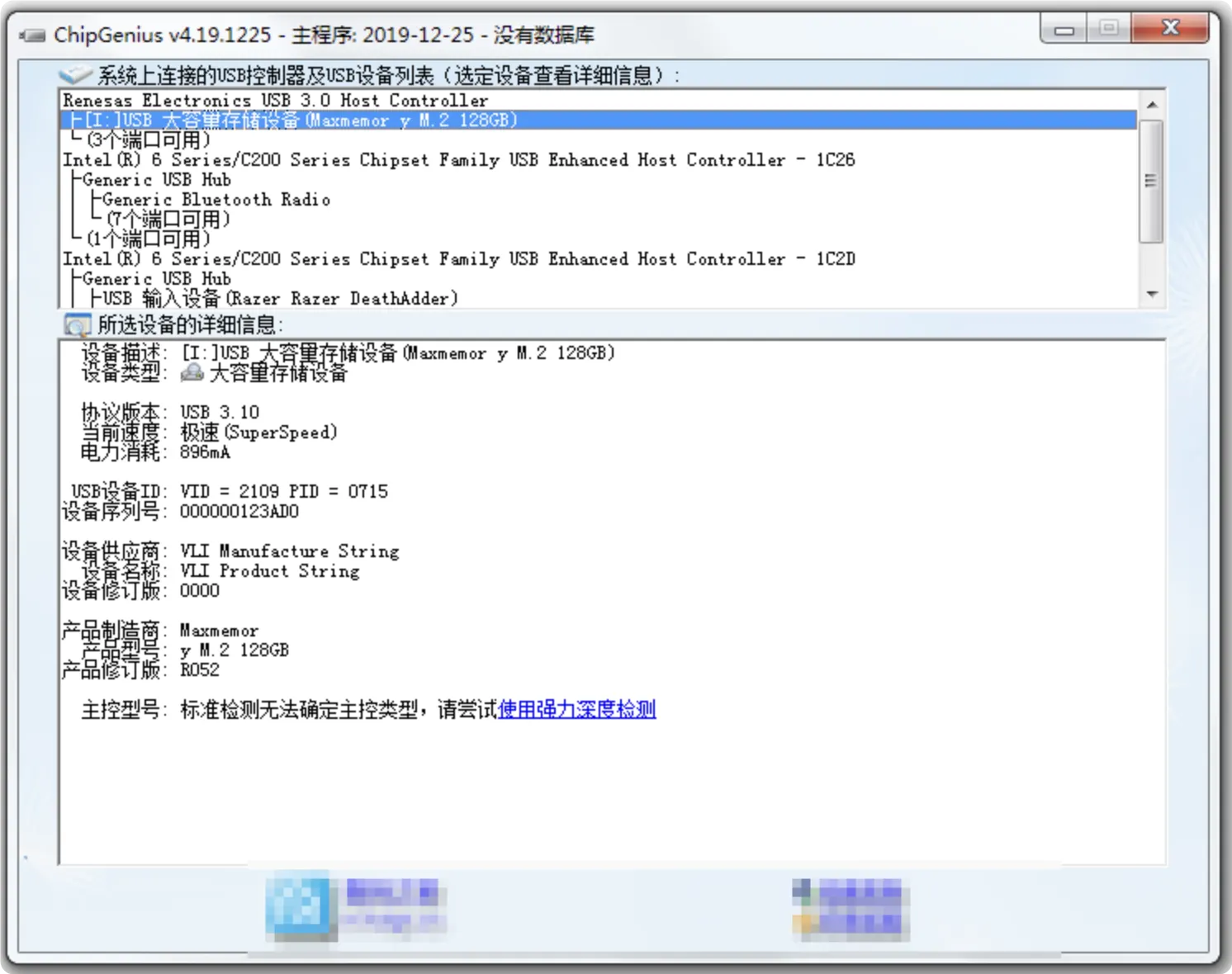Click the magnifier icon beside device details heading
The height and width of the screenshot is (974, 1232).
pos(77,325)
